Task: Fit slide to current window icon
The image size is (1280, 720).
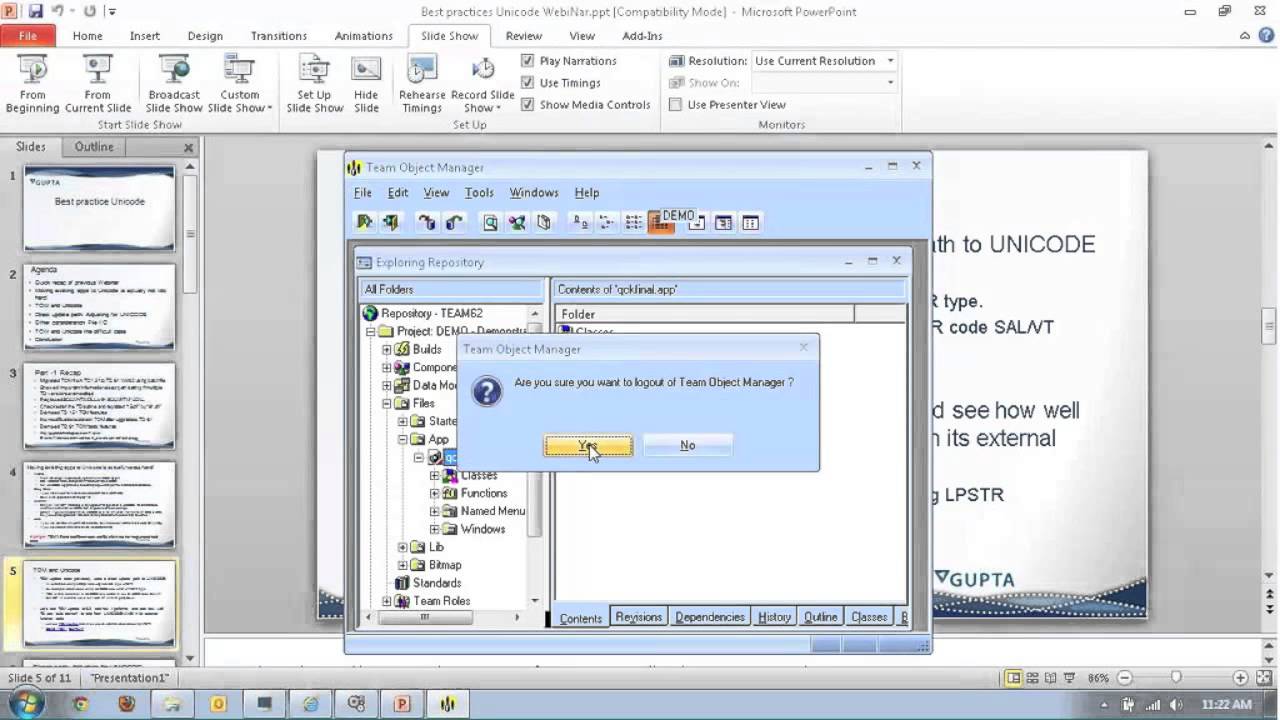Action: coord(1262,677)
